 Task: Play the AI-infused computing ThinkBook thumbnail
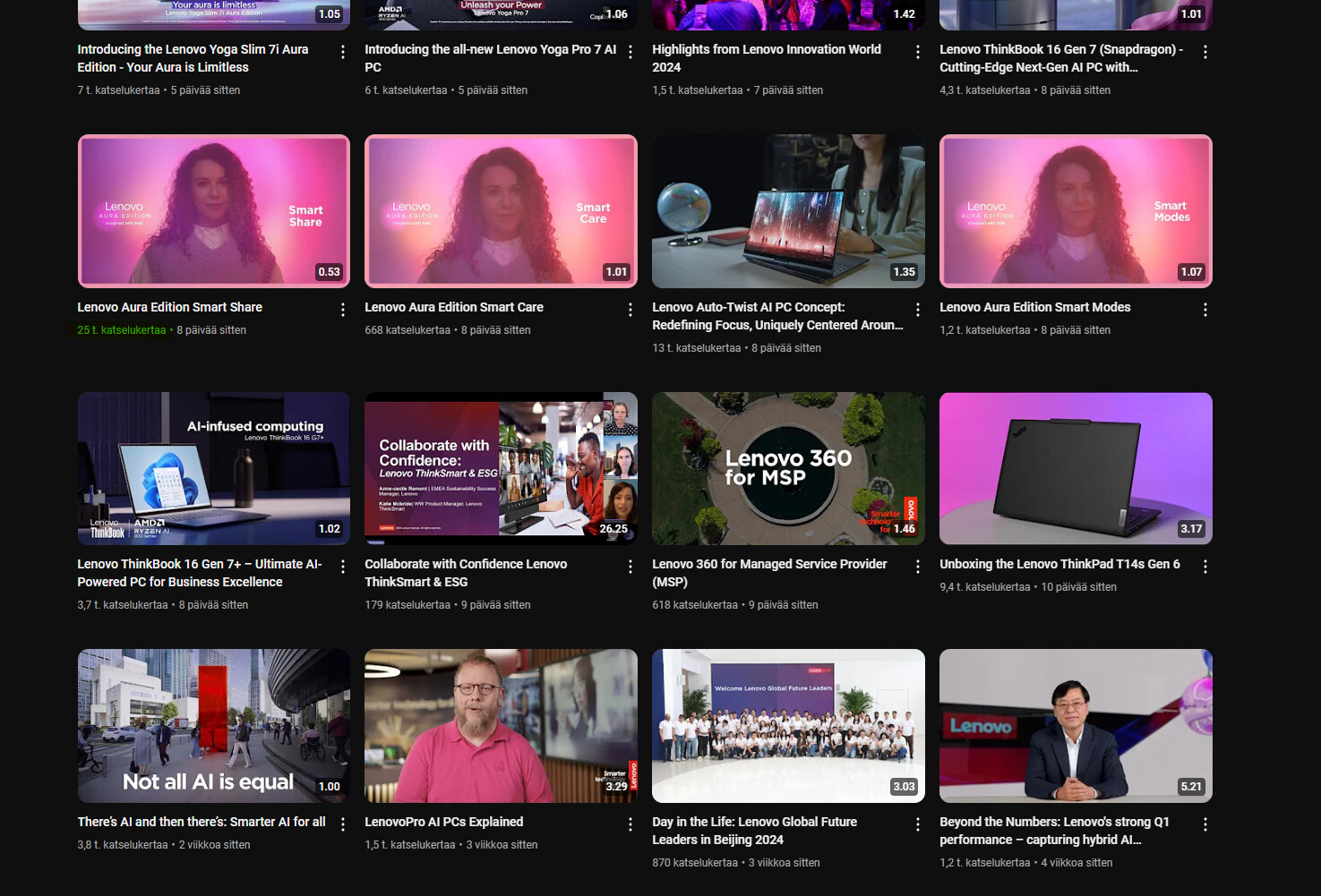click(214, 468)
